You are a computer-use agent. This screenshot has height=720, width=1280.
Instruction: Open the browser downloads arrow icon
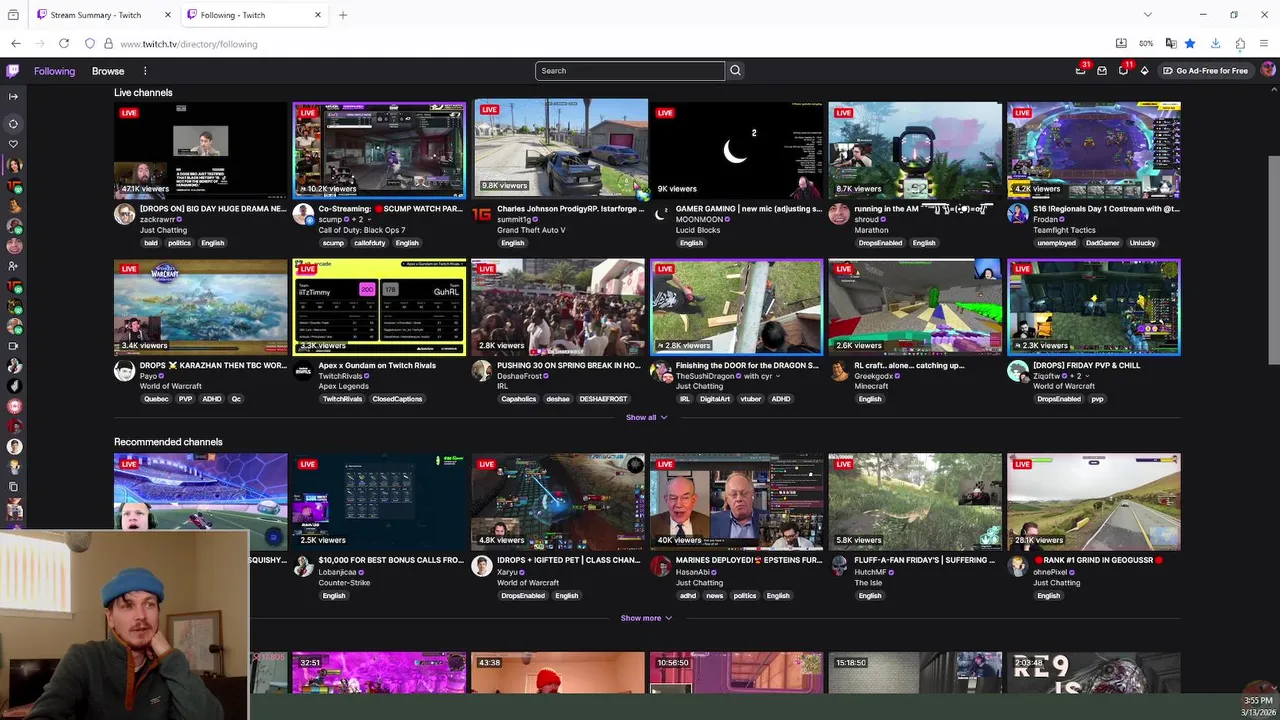pos(1215,44)
